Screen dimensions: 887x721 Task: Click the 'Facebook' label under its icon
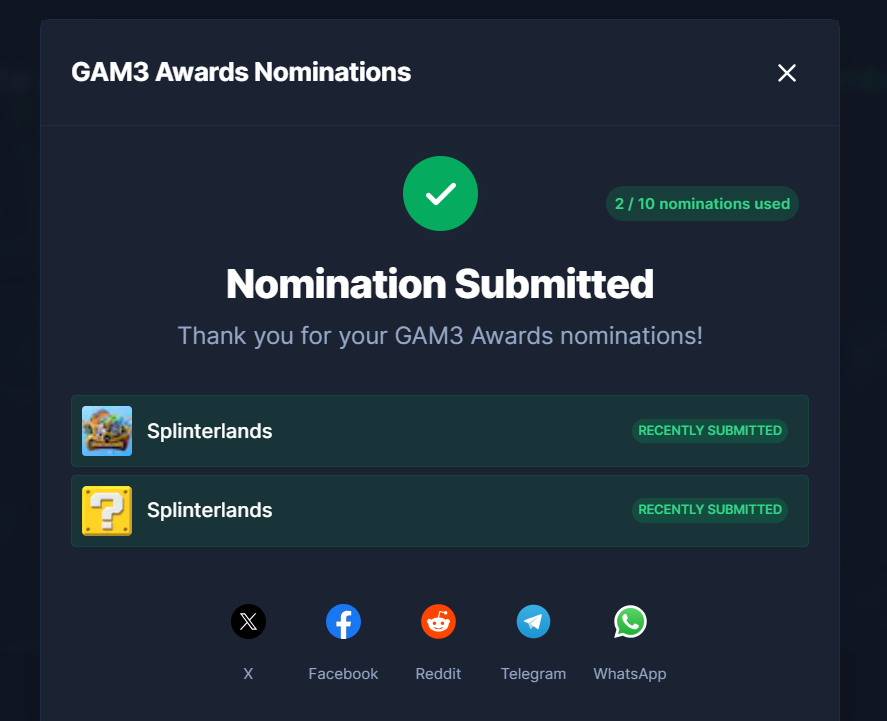[343, 674]
